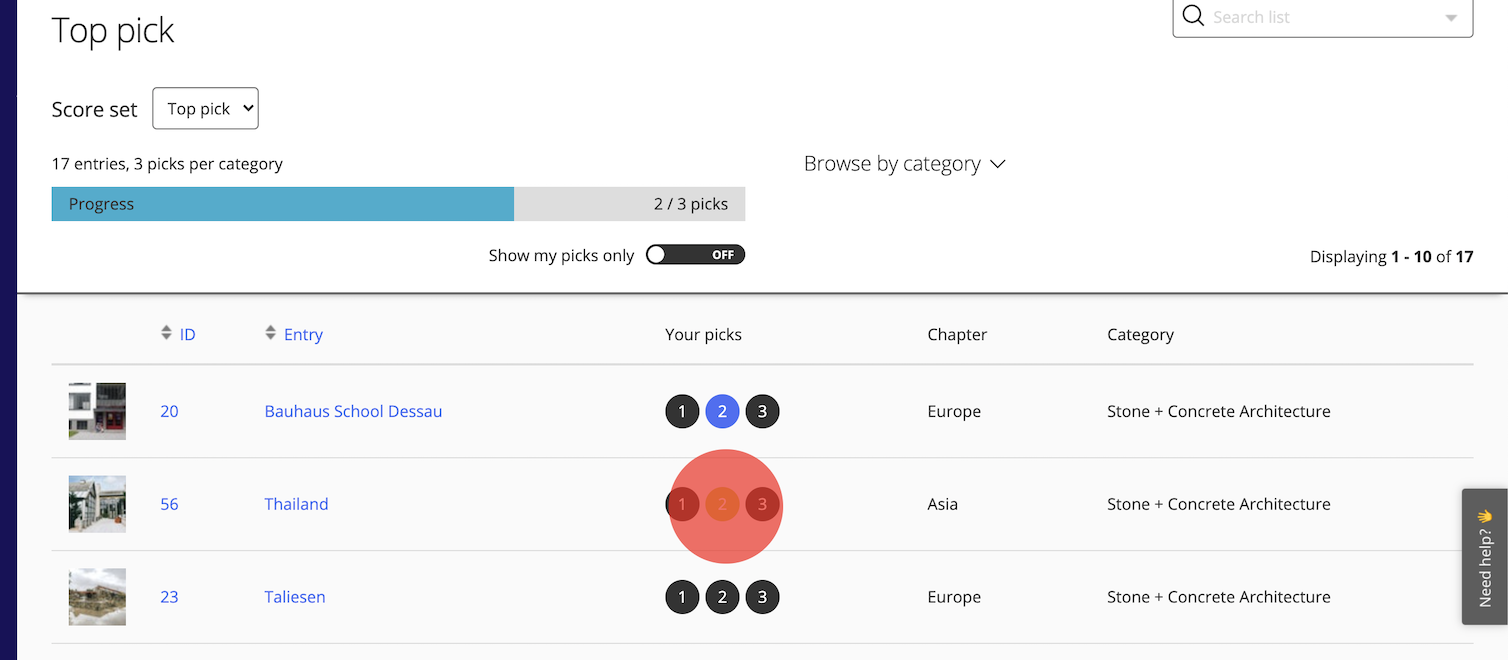Toggle pick 2 for Thailand entry

722,504
